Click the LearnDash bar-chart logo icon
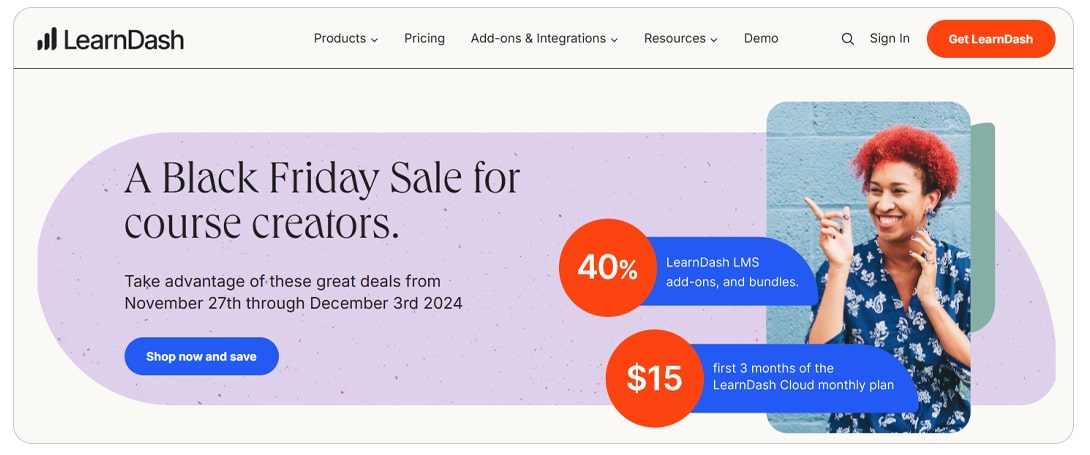Viewport: 1090px width, 455px height. [47, 39]
